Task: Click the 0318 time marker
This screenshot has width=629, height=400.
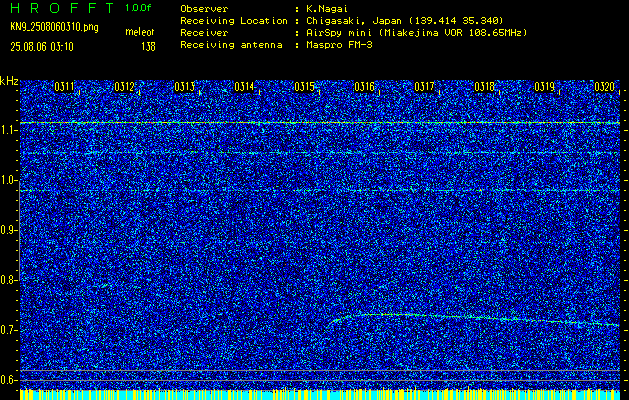Action: pyautogui.click(x=485, y=87)
